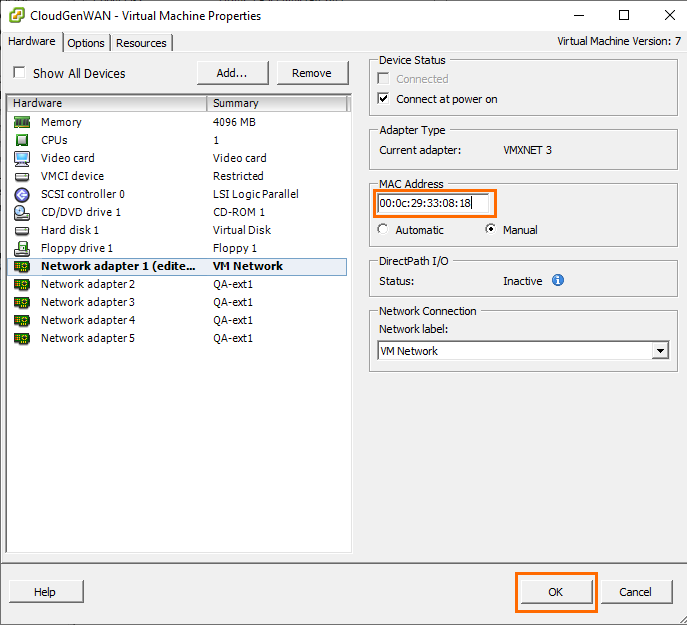Screen dimensions: 687x625
Task: Switch to the Options tab
Action: click(86, 43)
